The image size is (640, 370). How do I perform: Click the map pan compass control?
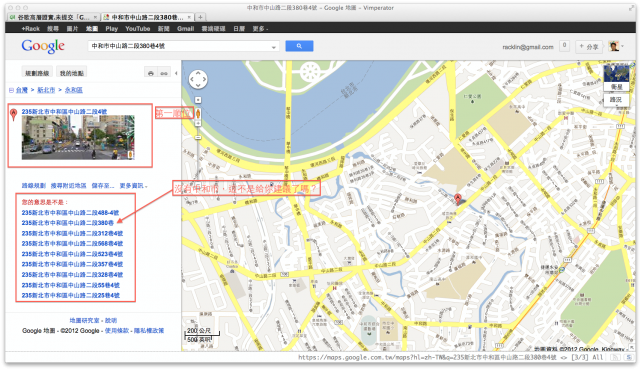[x=198, y=79]
